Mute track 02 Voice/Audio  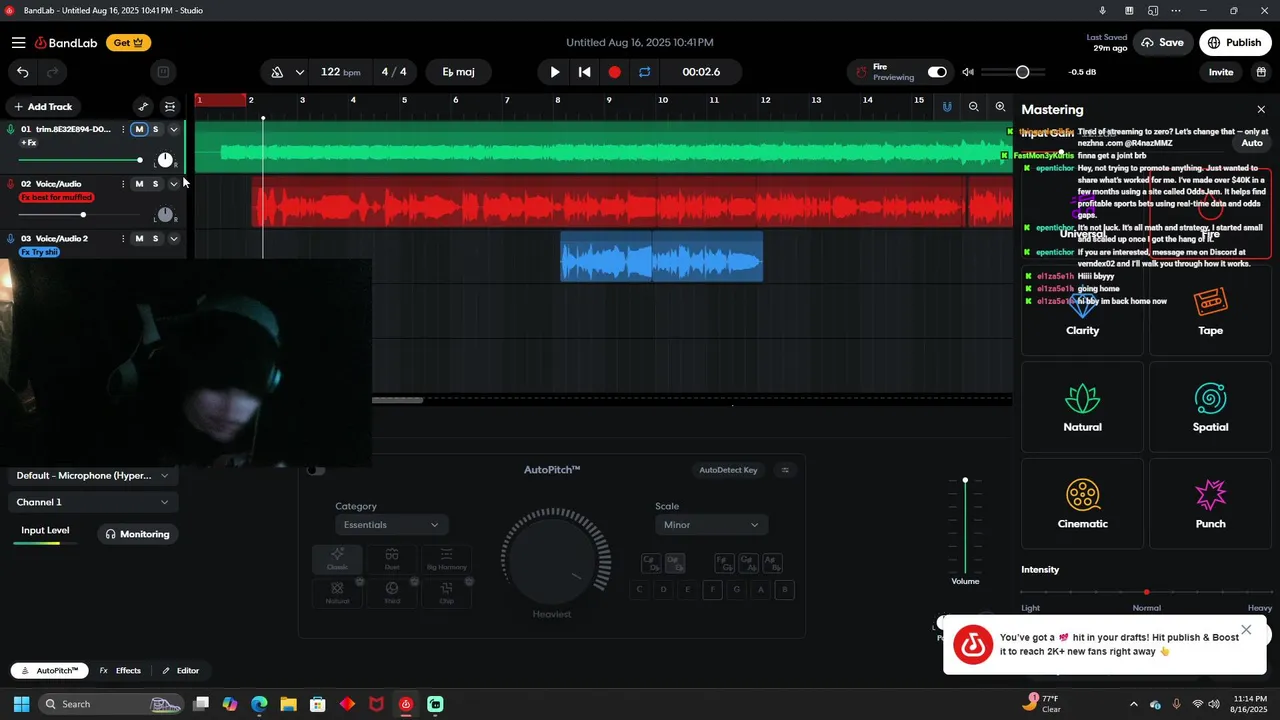(x=139, y=184)
